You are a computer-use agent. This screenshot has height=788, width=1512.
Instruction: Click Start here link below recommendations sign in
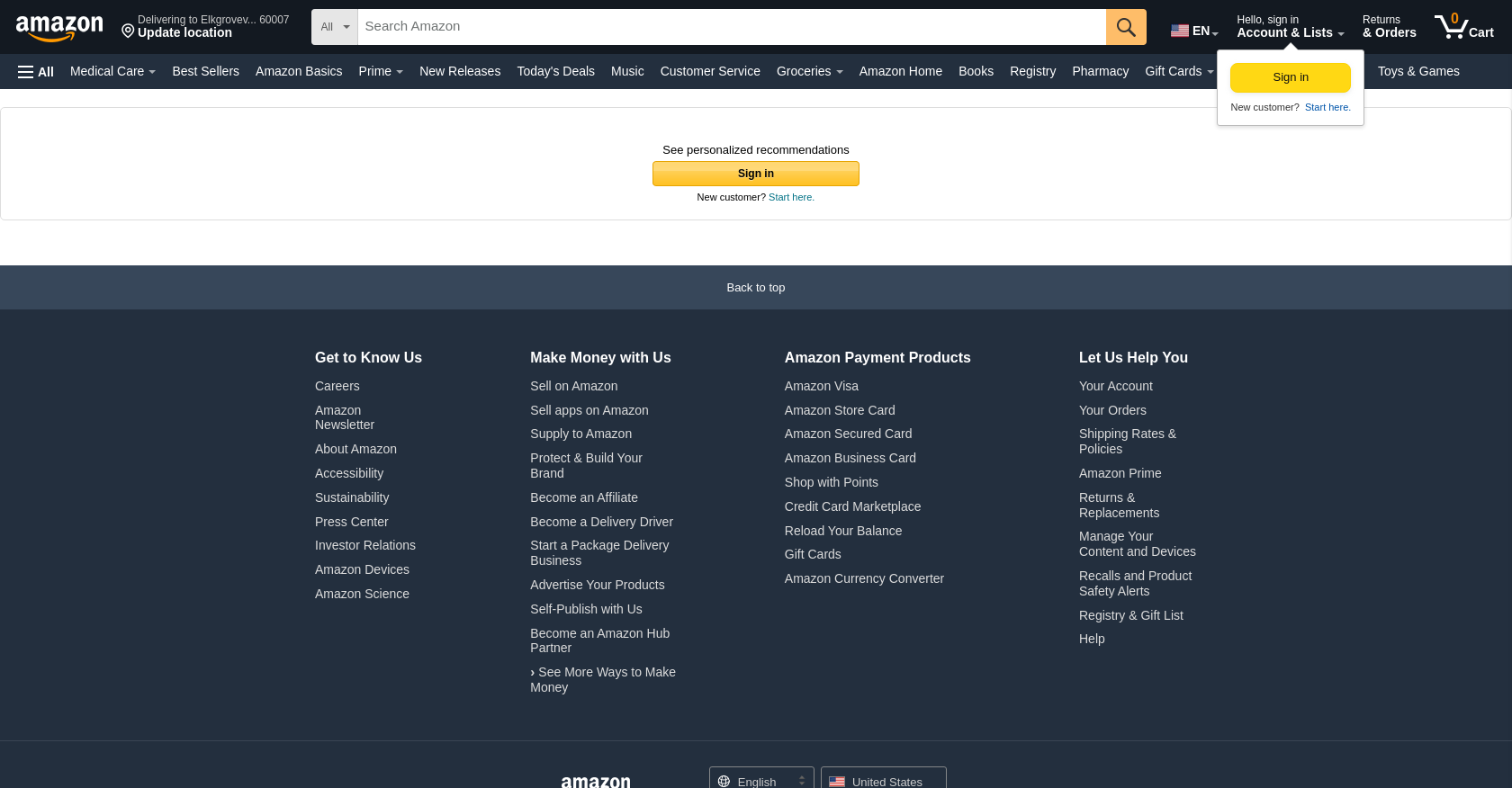(791, 197)
